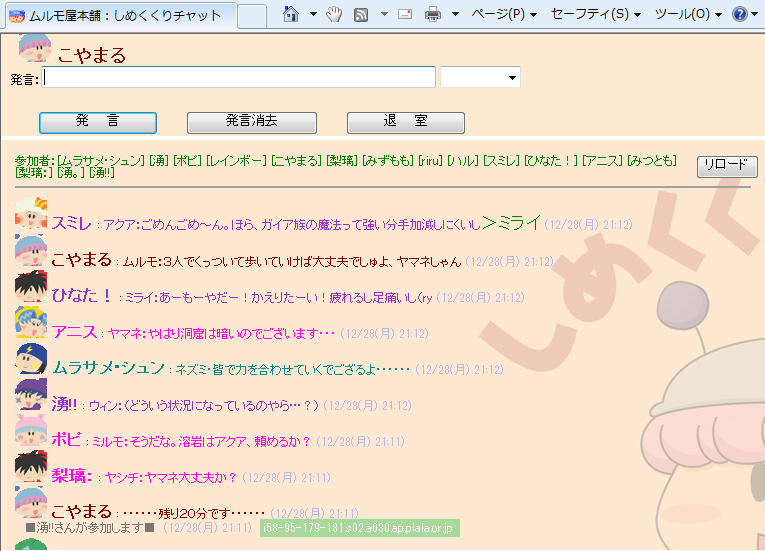Click [riru] in the participants list

tap(430, 161)
